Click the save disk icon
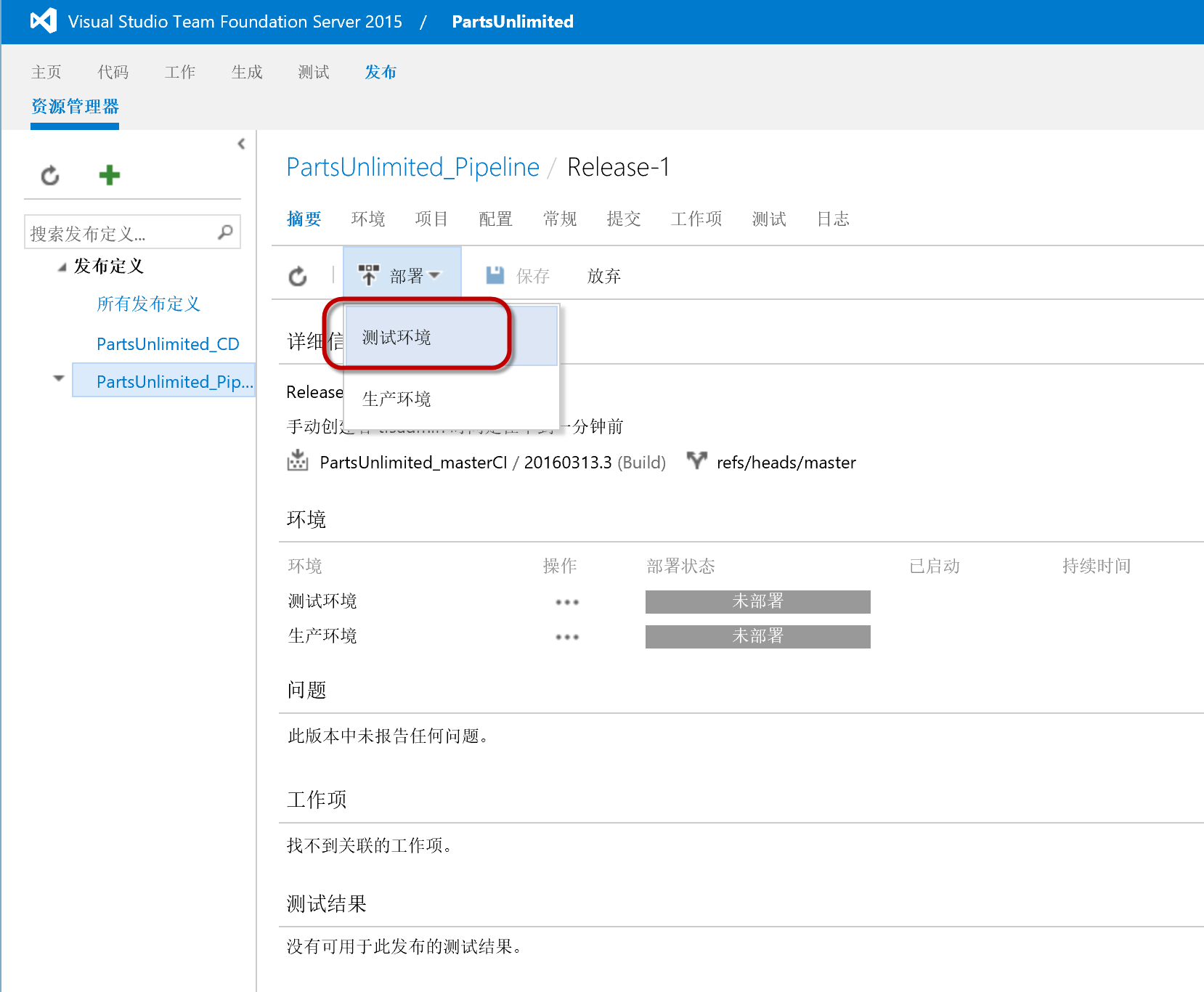 (495, 275)
